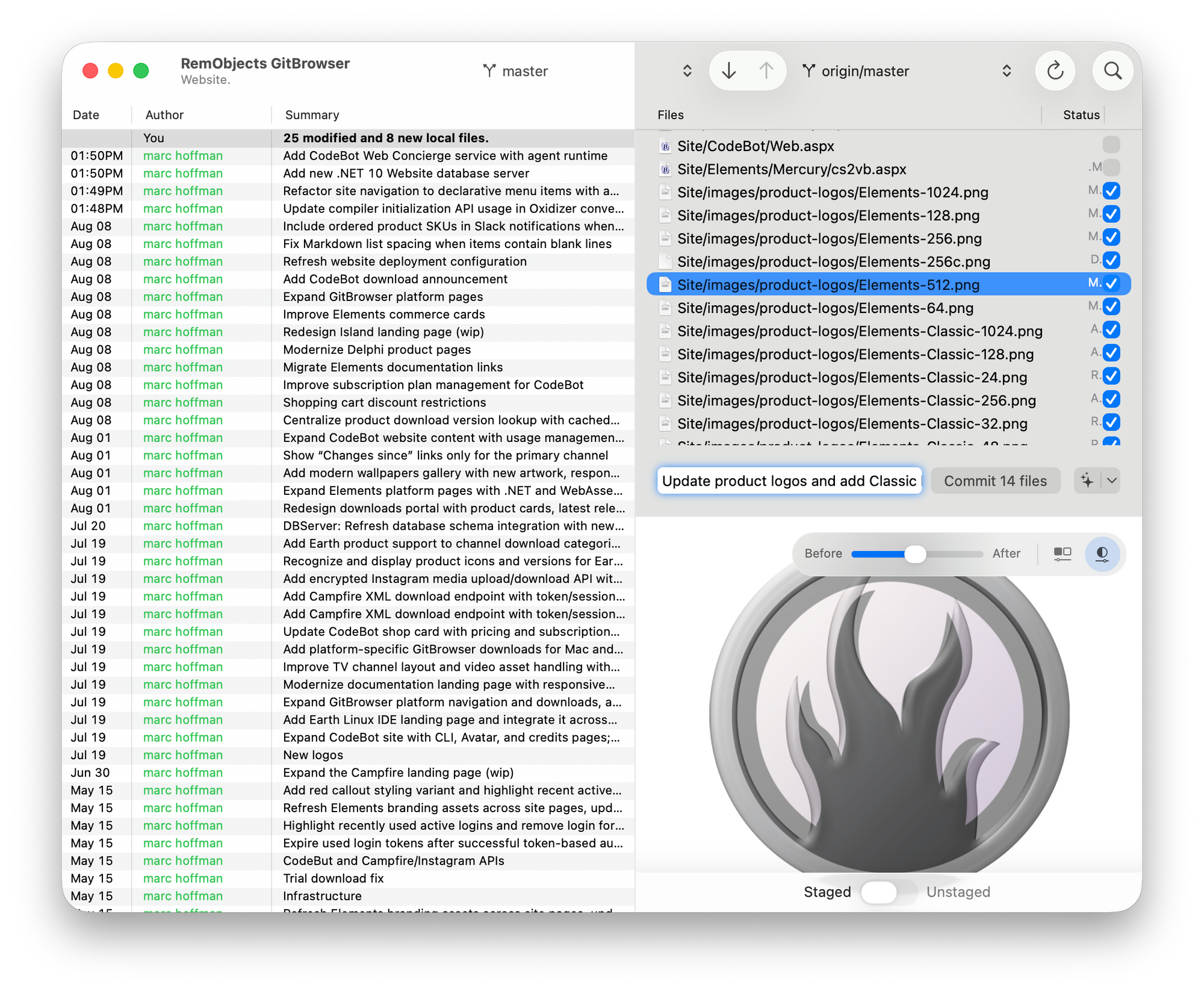The height and width of the screenshot is (994, 1204).
Task: Pull changes with the down arrow button
Action: 729,71
